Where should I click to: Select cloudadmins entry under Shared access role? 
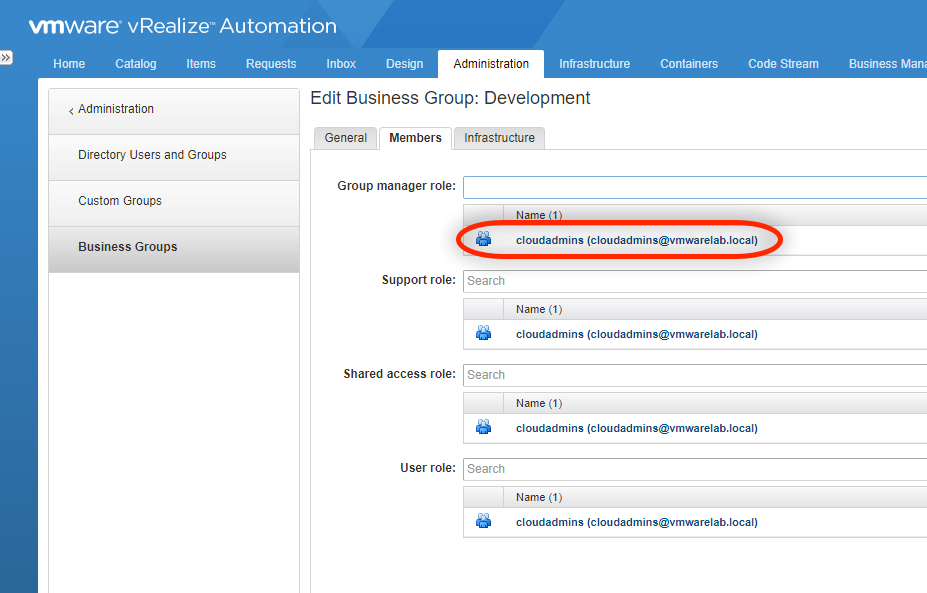click(x=636, y=428)
